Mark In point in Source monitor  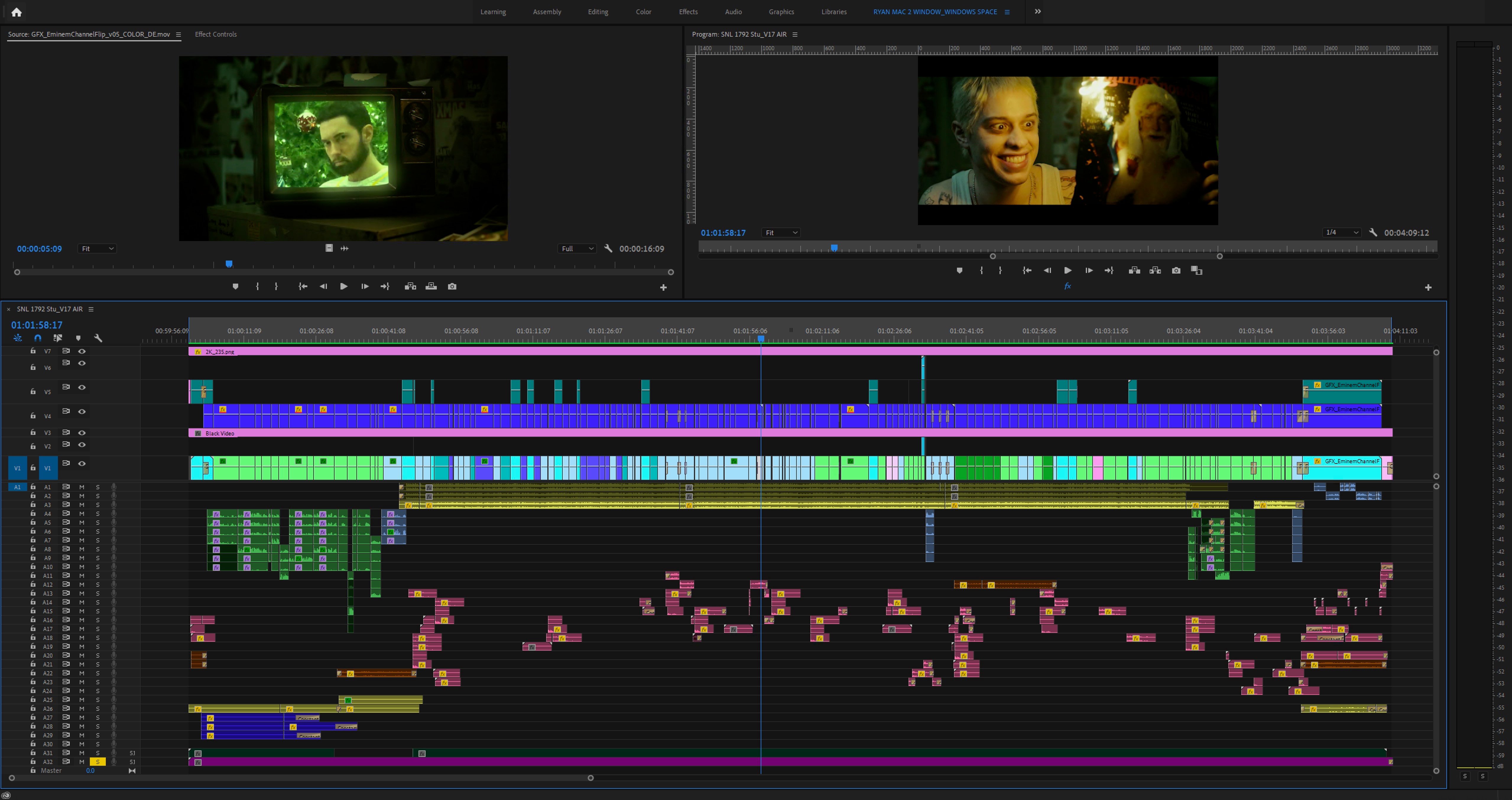[257, 286]
